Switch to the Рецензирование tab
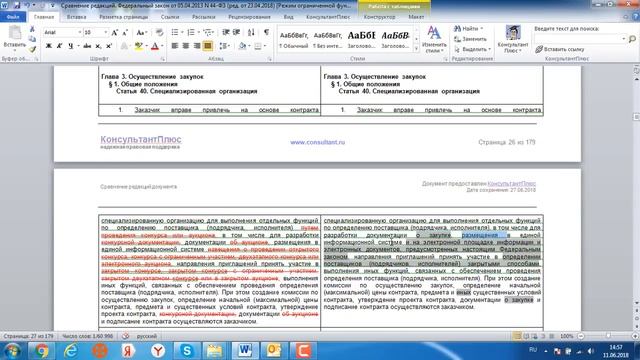The image size is (640, 360). pyautogui.click(x=249, y=17)
